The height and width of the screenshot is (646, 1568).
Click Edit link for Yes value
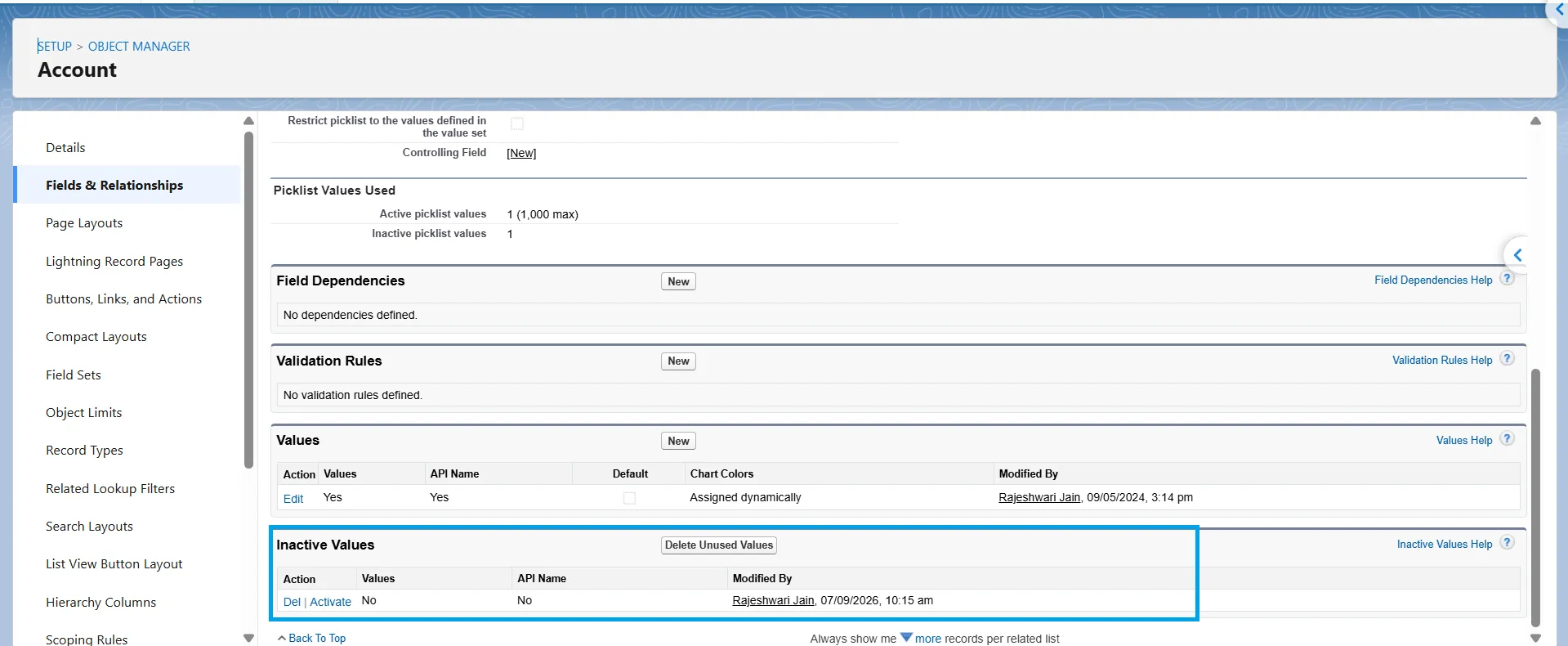pos(293,499)
